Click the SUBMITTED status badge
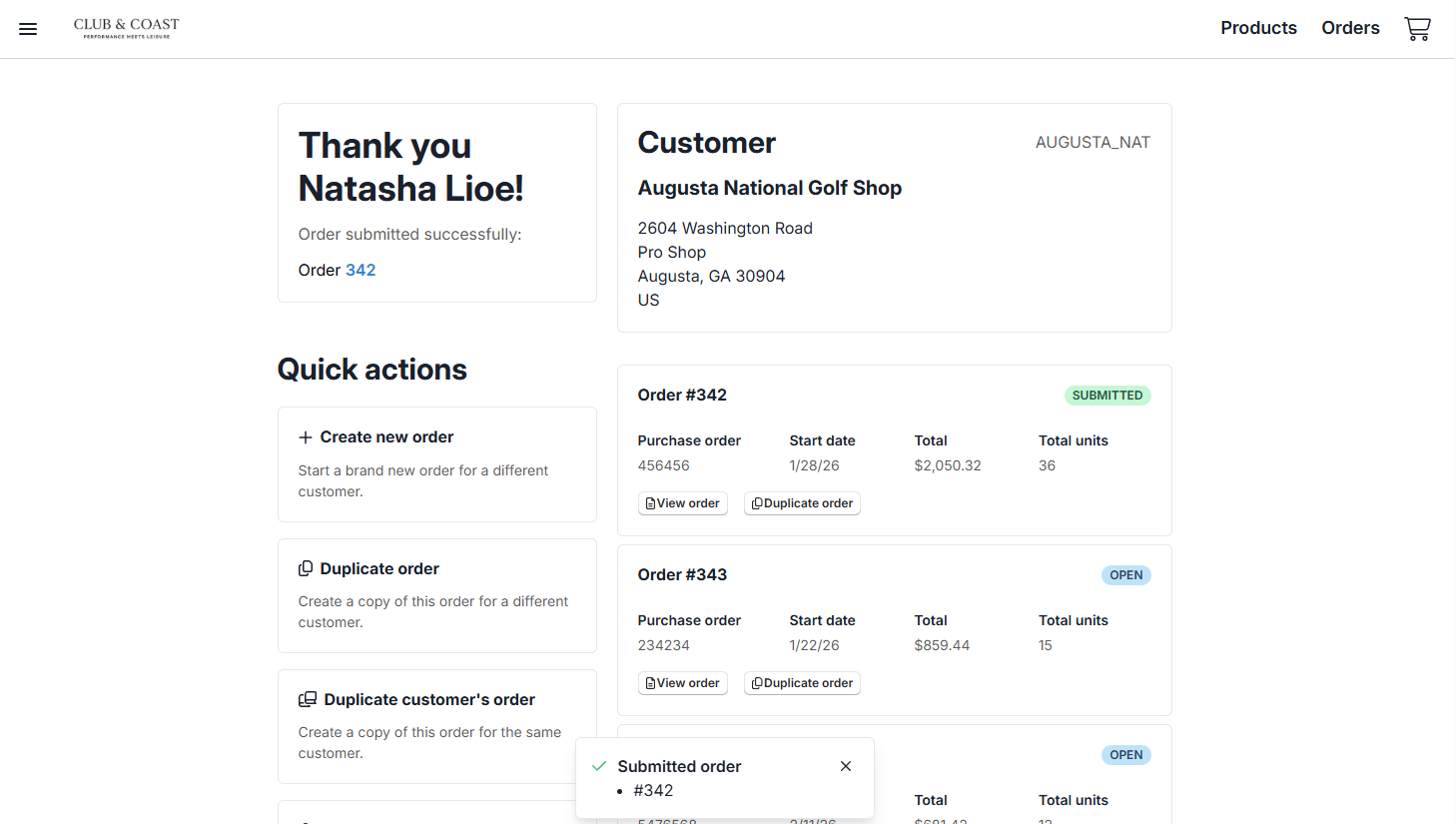 [1106, 396]
